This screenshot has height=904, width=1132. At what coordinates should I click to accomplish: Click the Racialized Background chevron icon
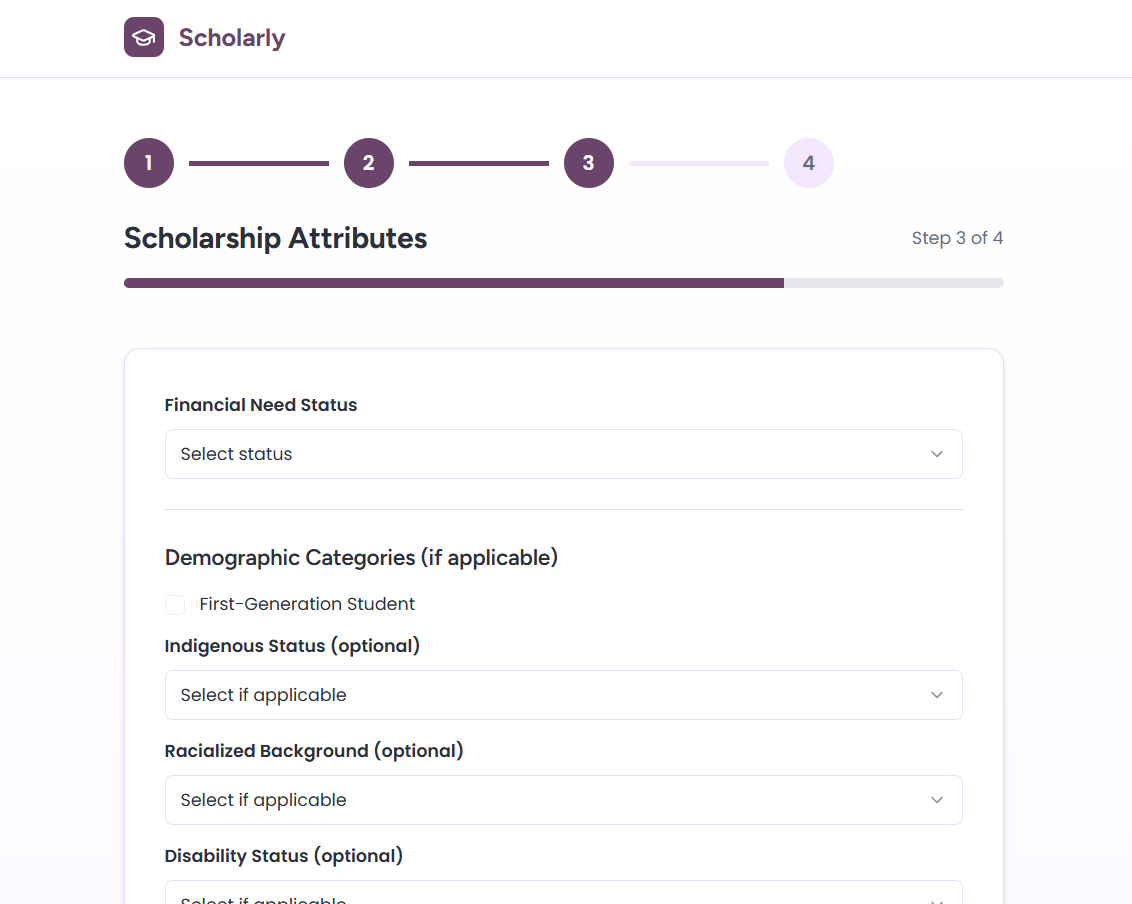[x=937, y=800]
